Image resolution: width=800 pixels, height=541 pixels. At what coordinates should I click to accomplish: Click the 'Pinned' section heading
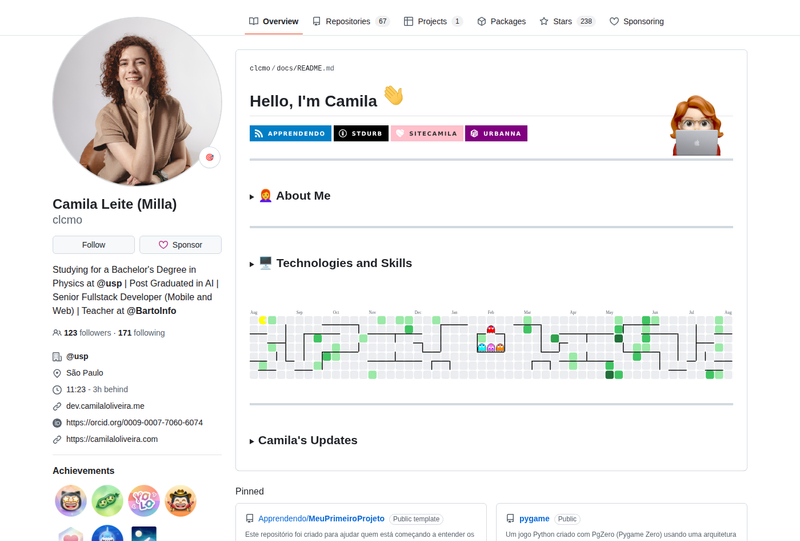(249, 491)
